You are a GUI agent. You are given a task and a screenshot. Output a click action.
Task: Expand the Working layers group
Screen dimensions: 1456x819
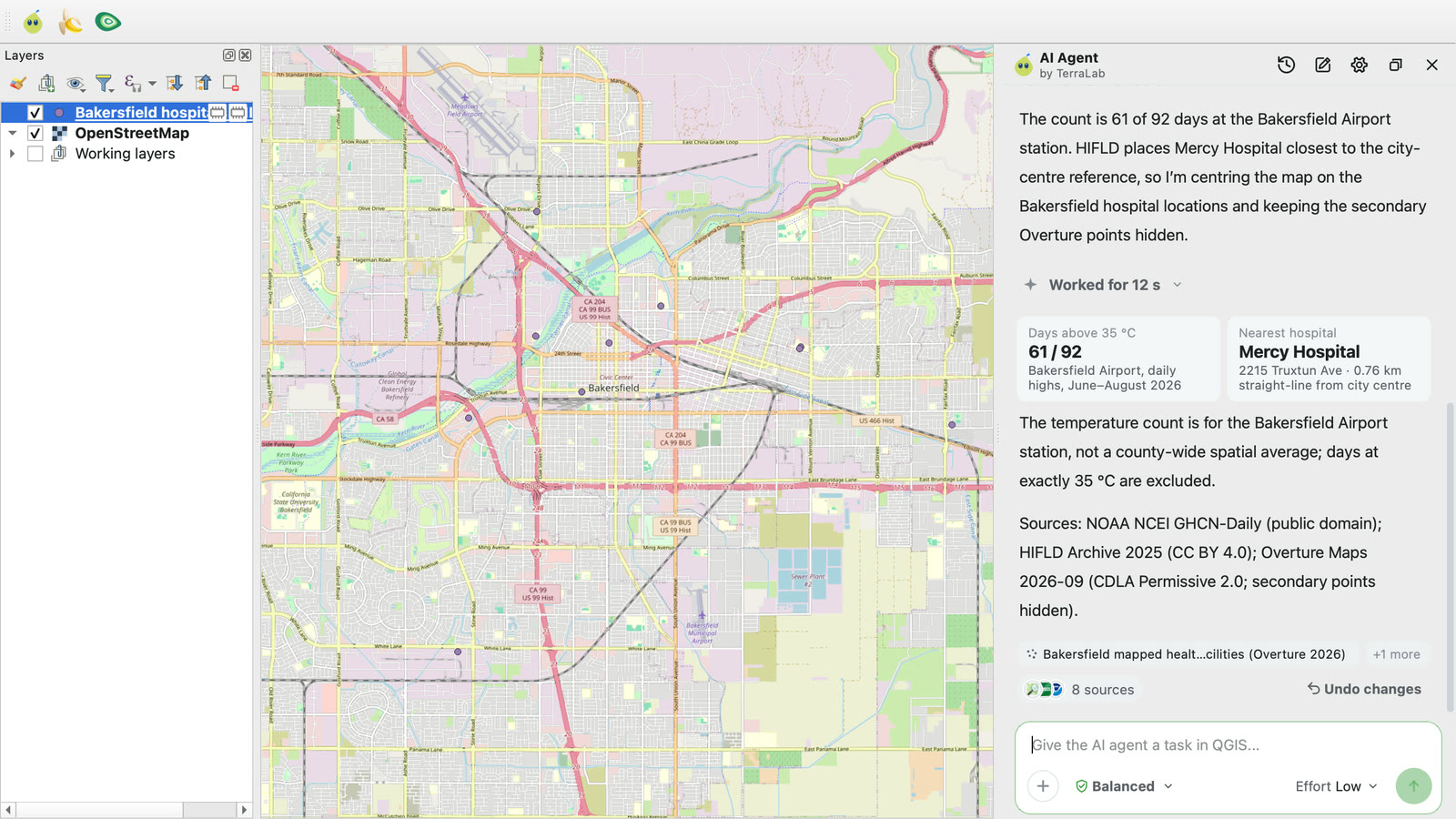point(13,154)
